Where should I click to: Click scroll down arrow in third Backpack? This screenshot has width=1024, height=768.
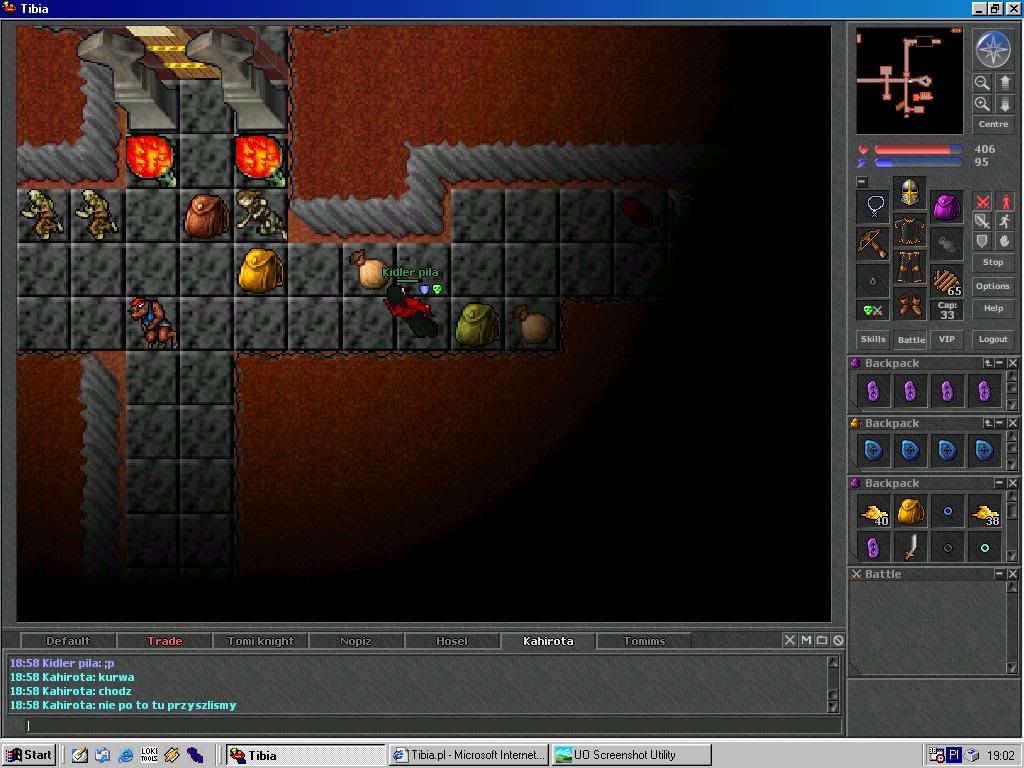click(1012, 556)
